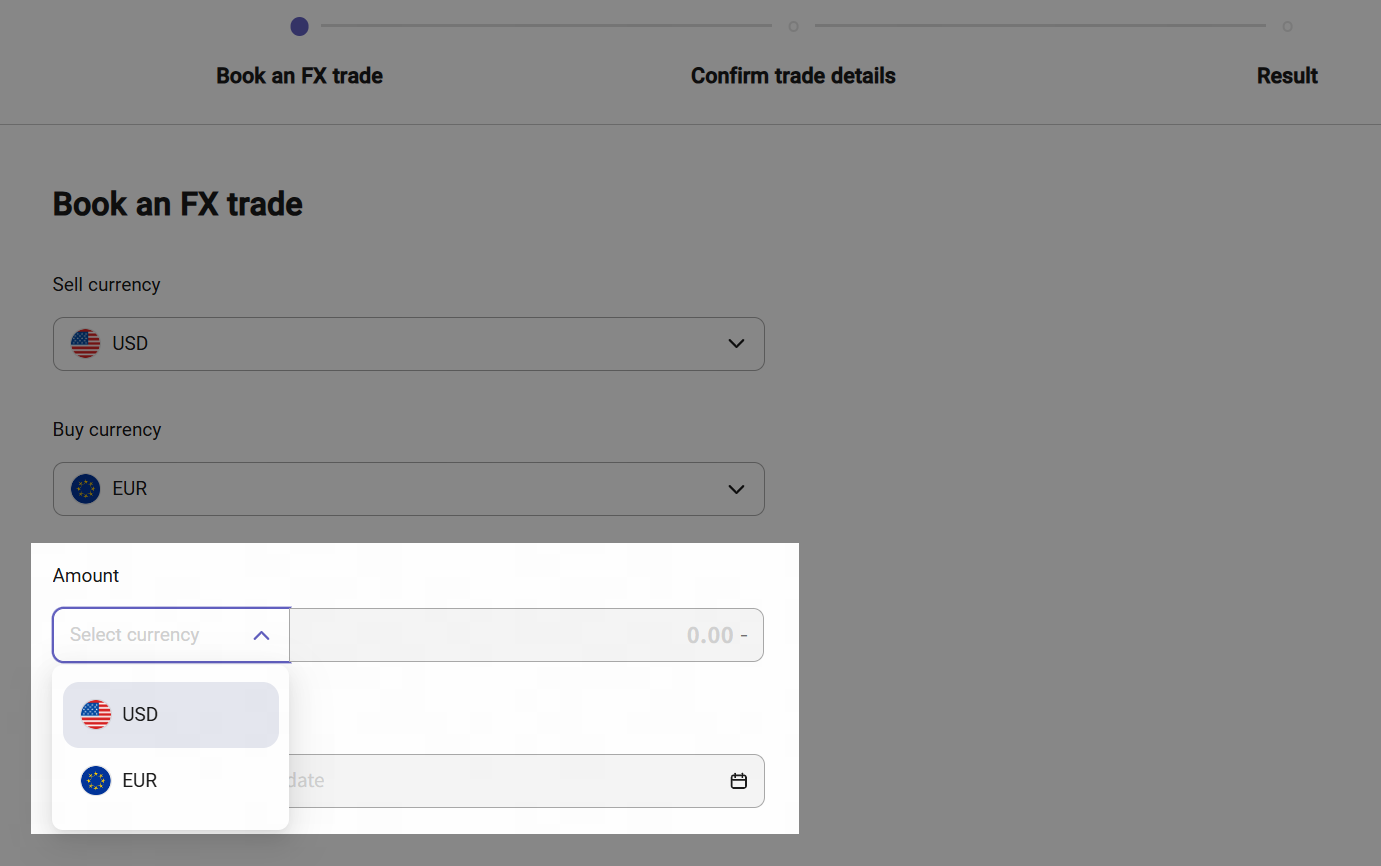
Task: Go to the Result step
Action: pos(1287,76)
